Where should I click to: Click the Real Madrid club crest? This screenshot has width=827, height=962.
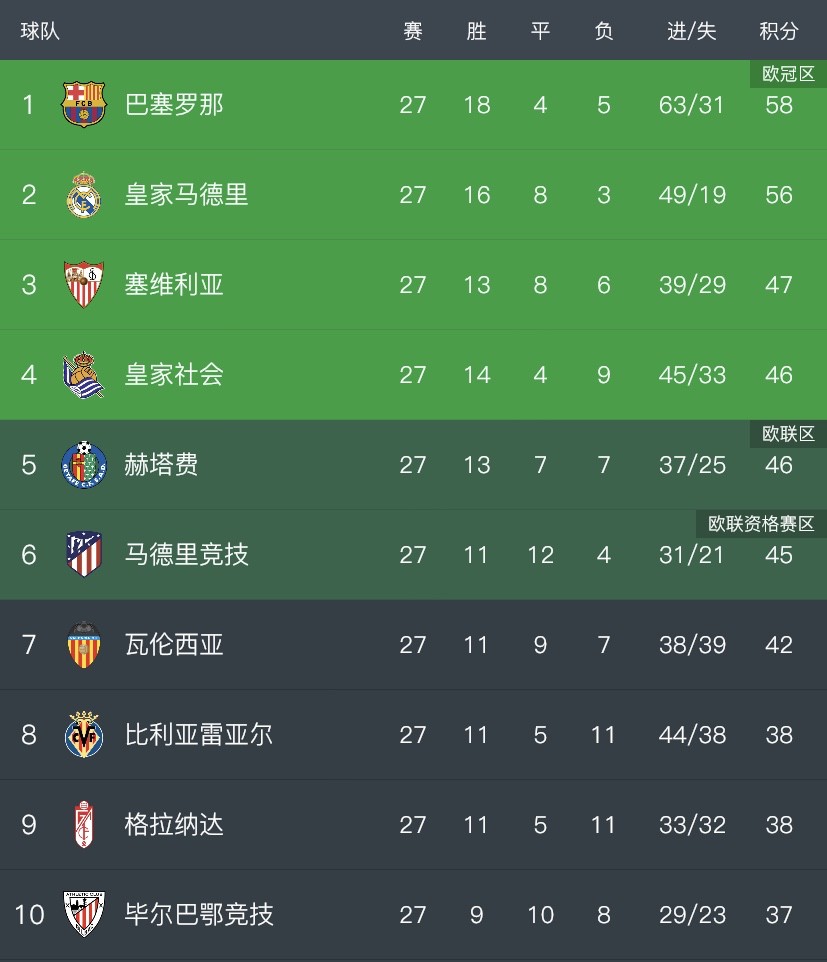84,194
